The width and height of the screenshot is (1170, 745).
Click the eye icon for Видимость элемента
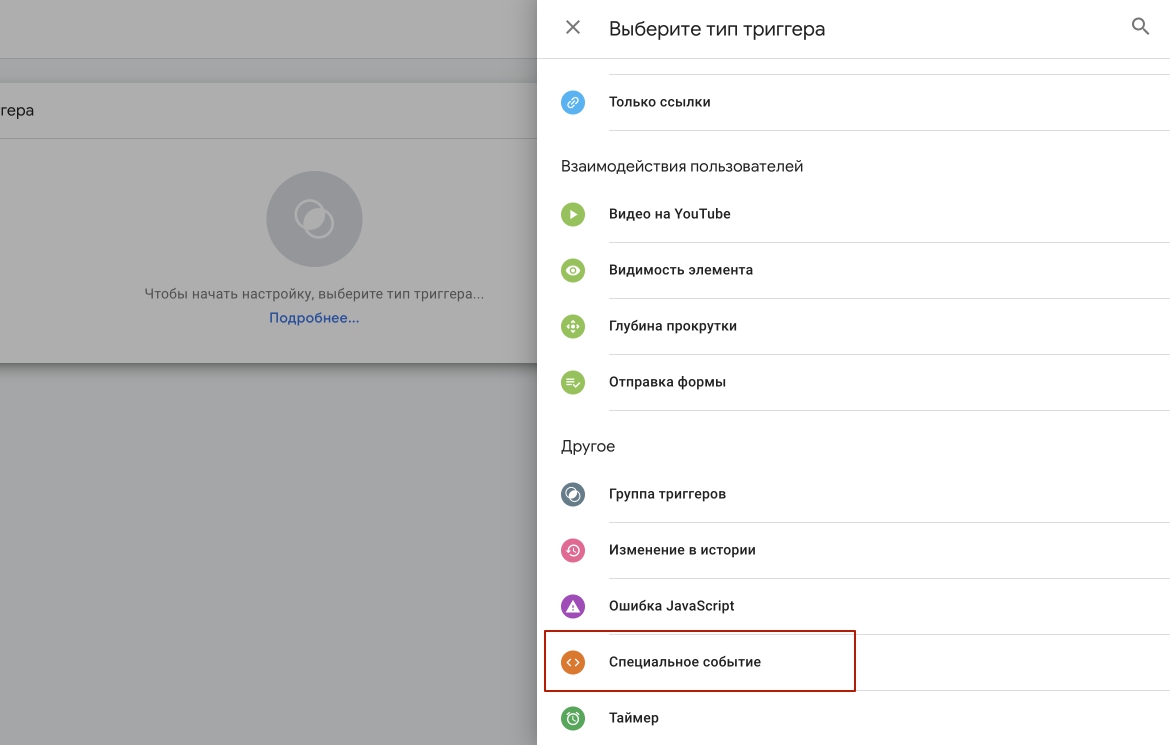tap(573, 270)
